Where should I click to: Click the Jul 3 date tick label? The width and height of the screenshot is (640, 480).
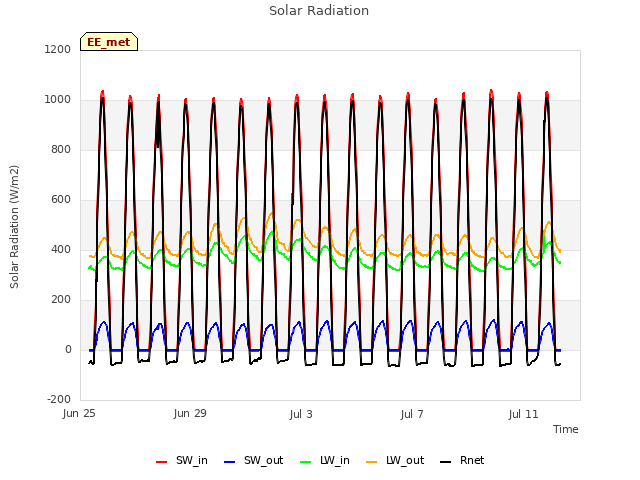tap(301, 414)
